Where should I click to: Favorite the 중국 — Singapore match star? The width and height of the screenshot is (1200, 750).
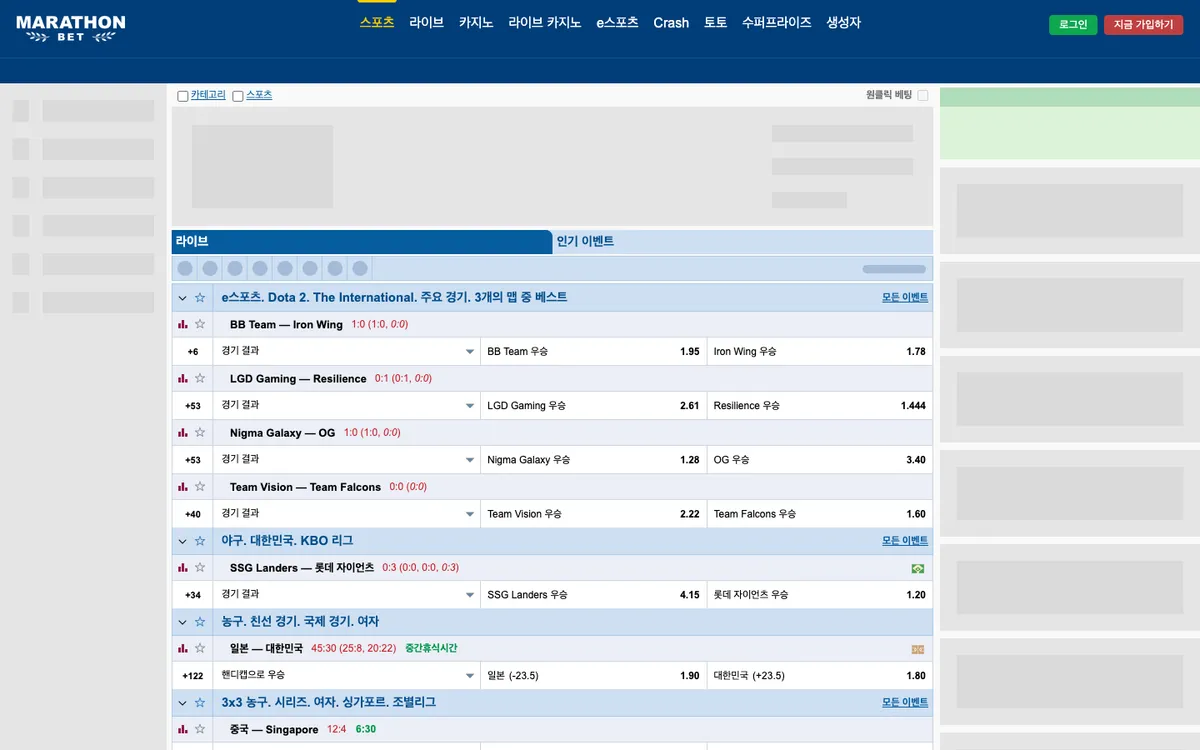pos(200,729)
